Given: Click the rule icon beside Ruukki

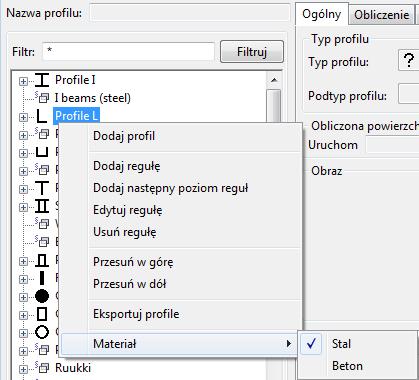Looking at the screenshot, I should tap(42, 368).
